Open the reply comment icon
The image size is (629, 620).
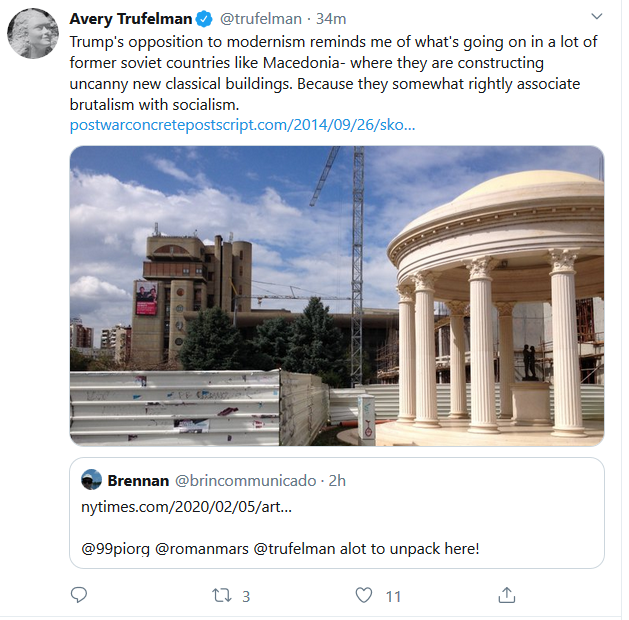click(x=79, y=595)
